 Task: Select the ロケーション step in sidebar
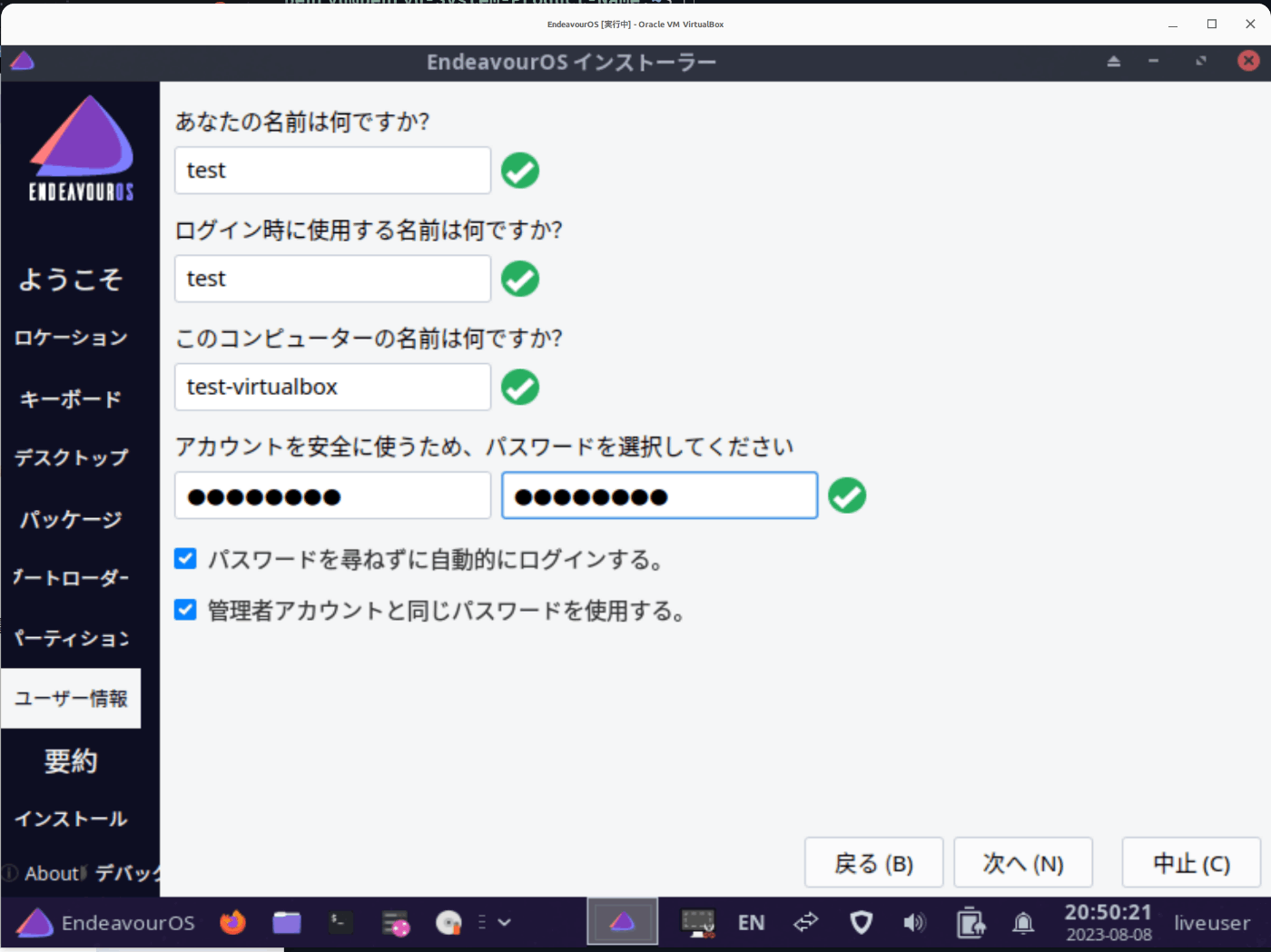pyautogui.click(x=71, y=338)
